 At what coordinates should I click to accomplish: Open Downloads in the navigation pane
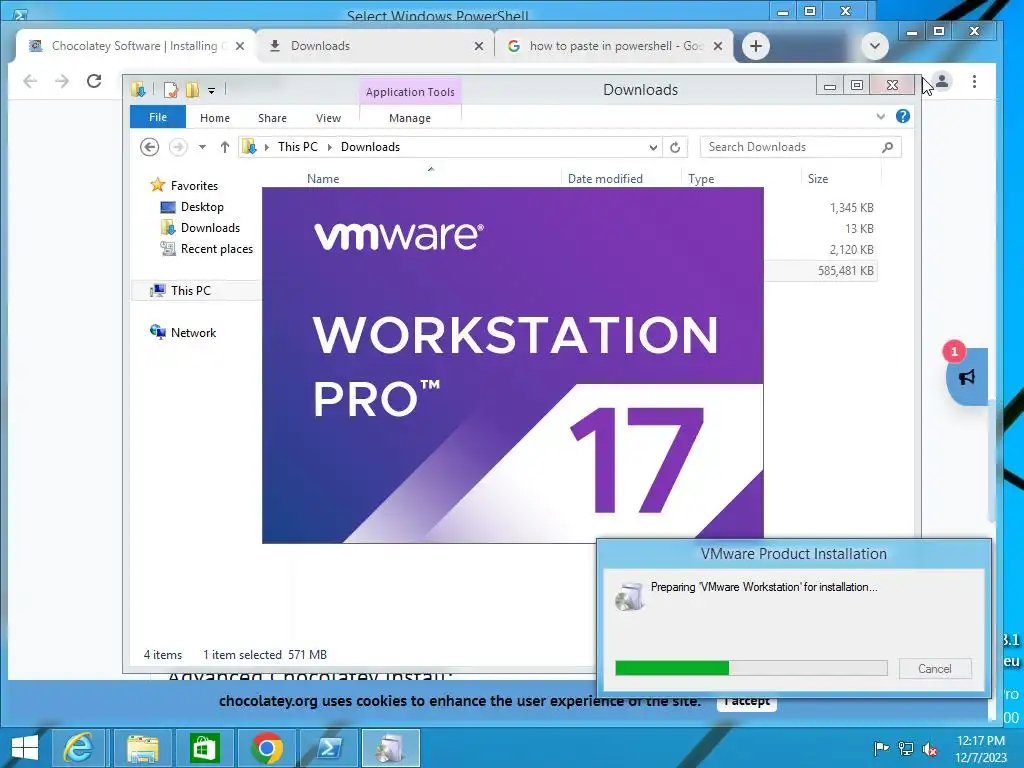210,227
